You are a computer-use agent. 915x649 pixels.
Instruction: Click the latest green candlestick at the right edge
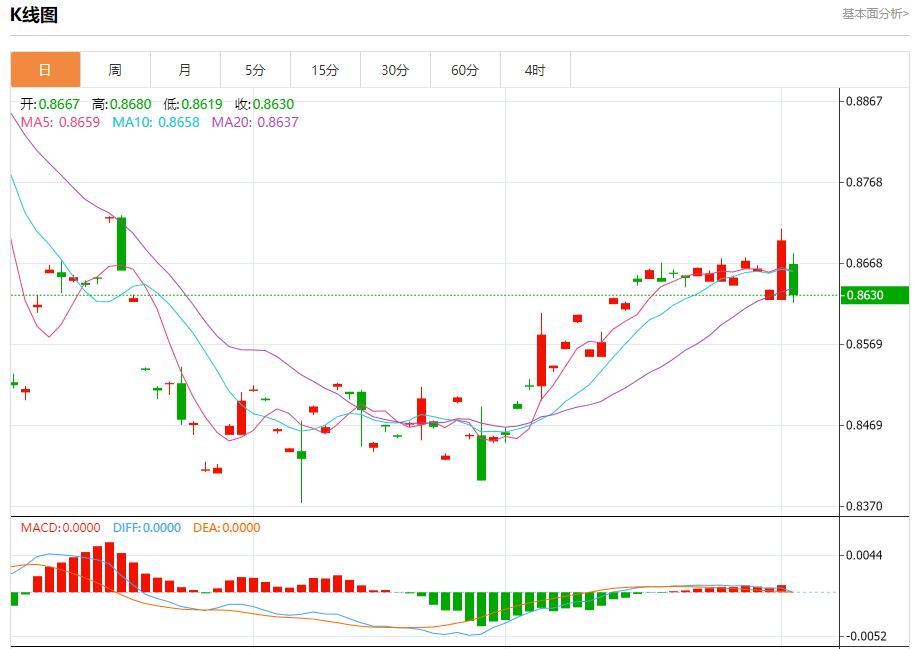click(794, 279)
